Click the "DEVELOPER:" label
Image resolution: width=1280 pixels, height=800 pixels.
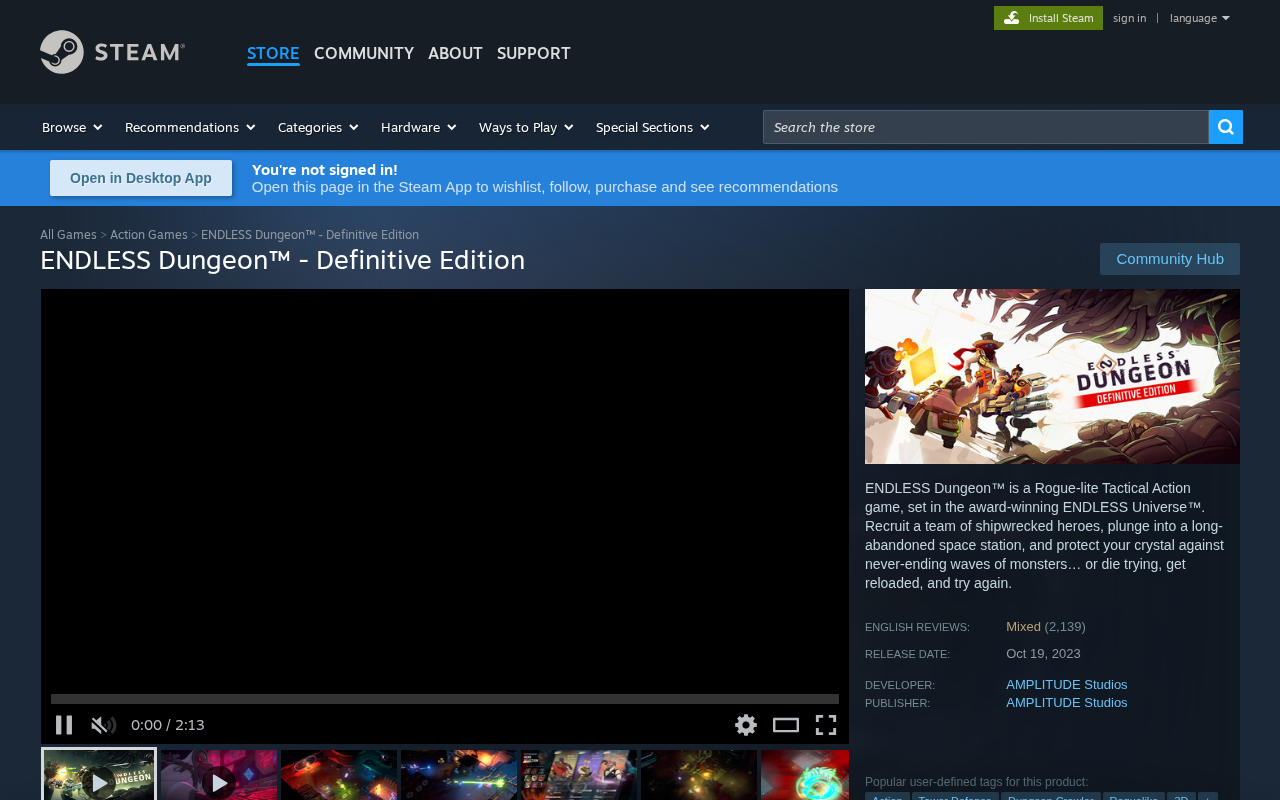900,685
